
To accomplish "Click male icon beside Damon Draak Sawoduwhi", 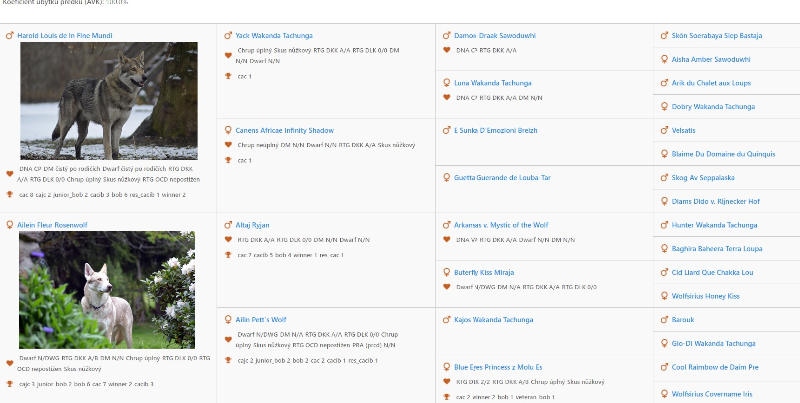I will click(446, 35).
